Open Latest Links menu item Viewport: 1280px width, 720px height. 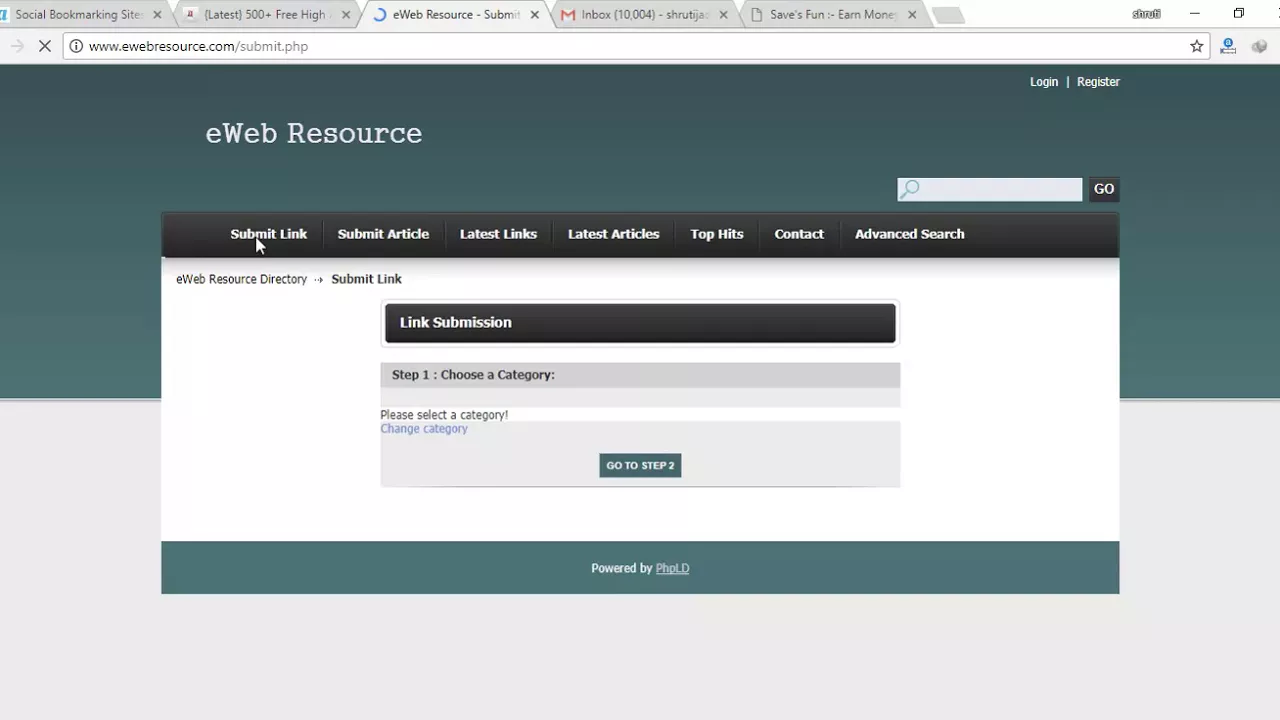click(x=498, y=234)
